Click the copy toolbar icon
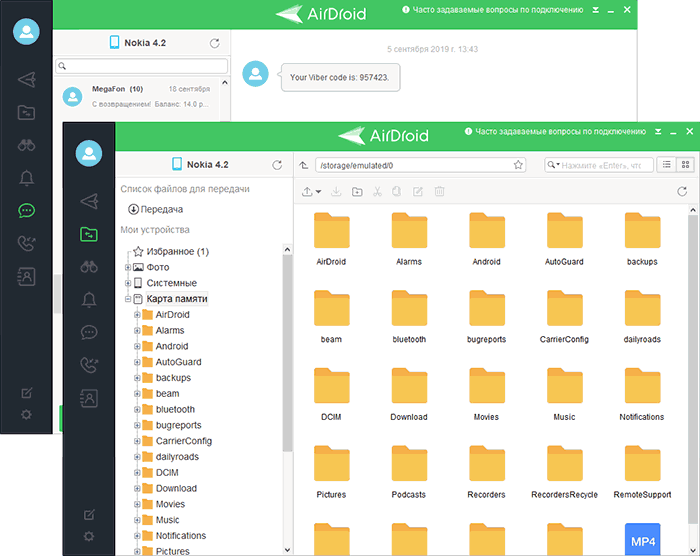 tap(396, 192)
